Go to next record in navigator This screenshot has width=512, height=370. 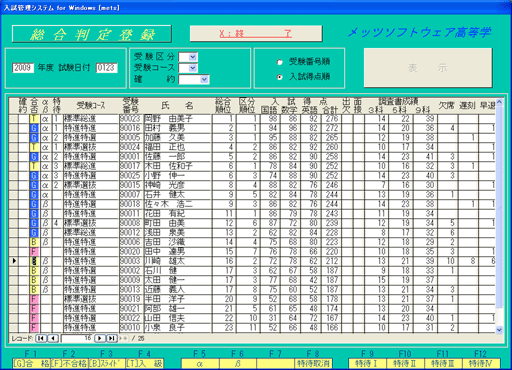pyautogui.click(x=100, y=338)
